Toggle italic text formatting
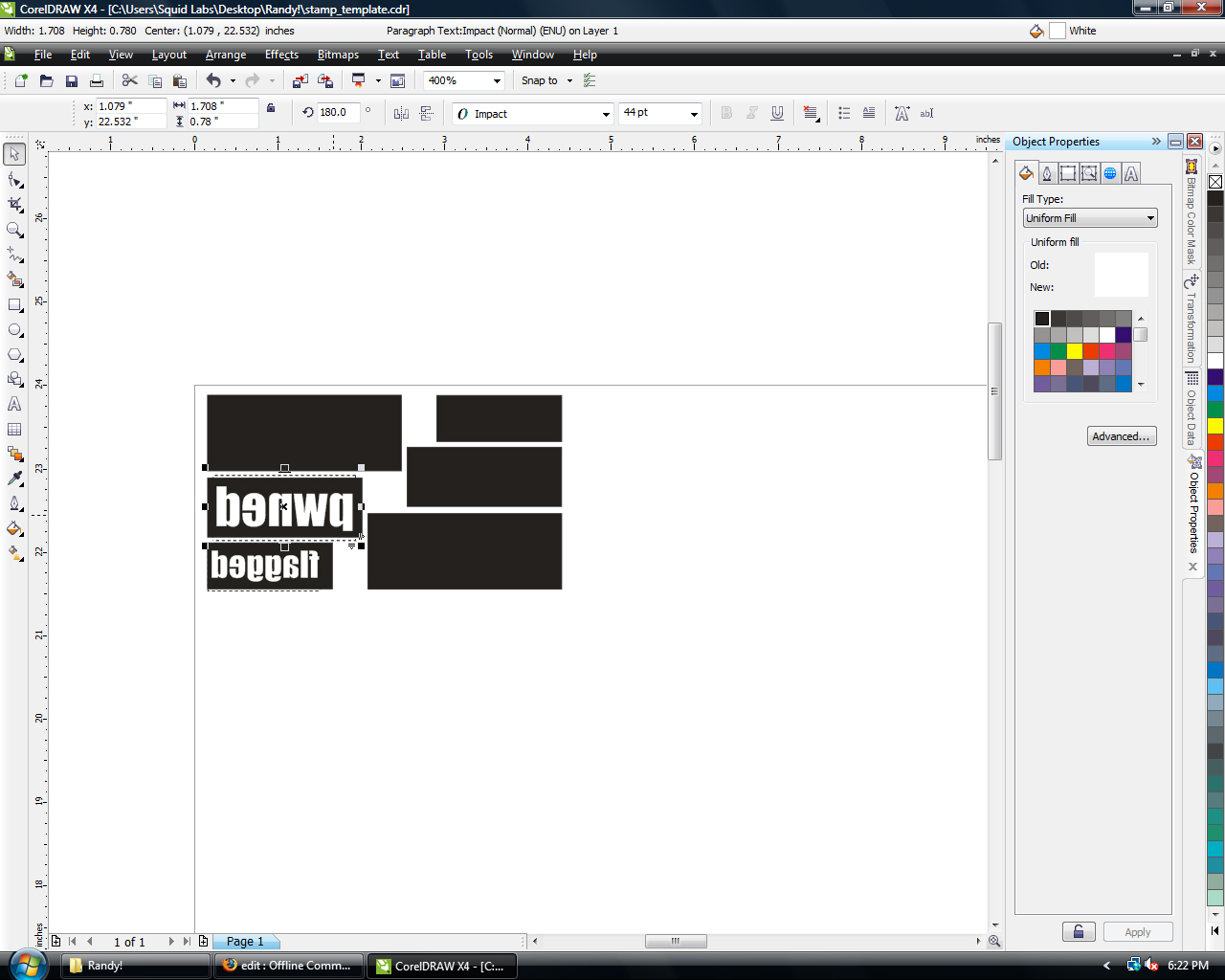This screenshot has width=1225, height=980. tap(752, 113)
